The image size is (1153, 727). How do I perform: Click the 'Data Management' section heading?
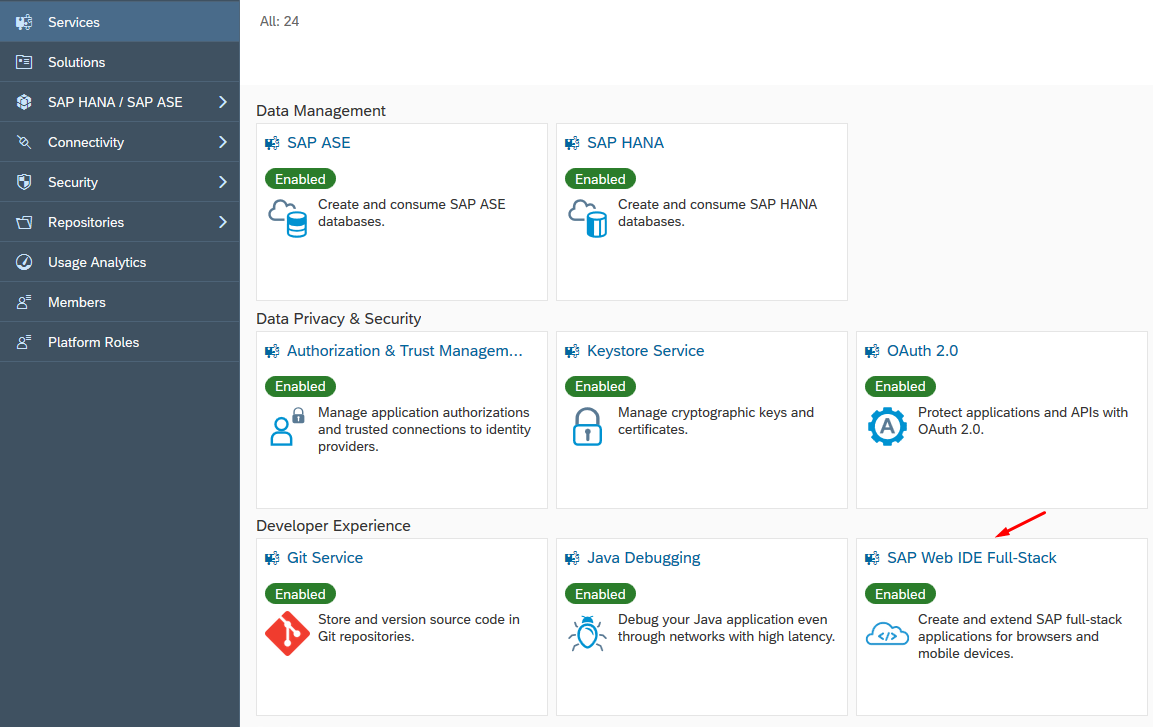coord(321,110)
